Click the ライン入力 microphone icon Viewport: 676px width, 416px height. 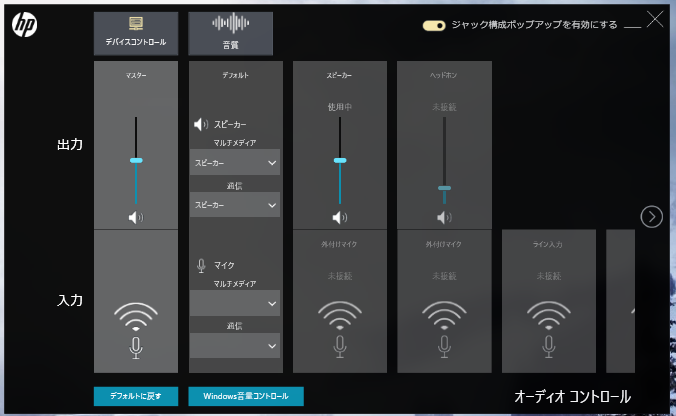(x=548, y=346)
